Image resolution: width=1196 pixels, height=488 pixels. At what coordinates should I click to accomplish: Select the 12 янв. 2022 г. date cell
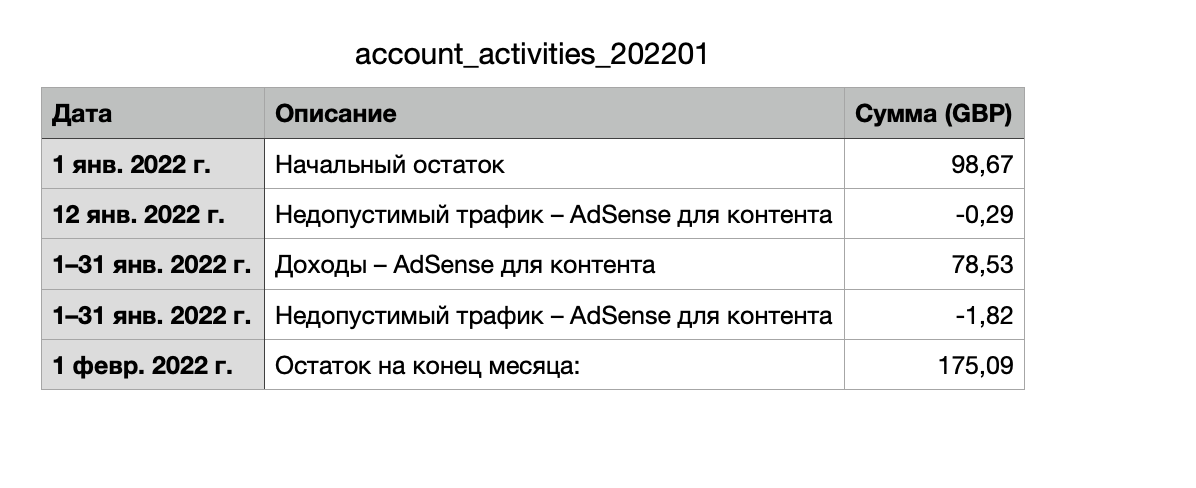coord(152,214)
